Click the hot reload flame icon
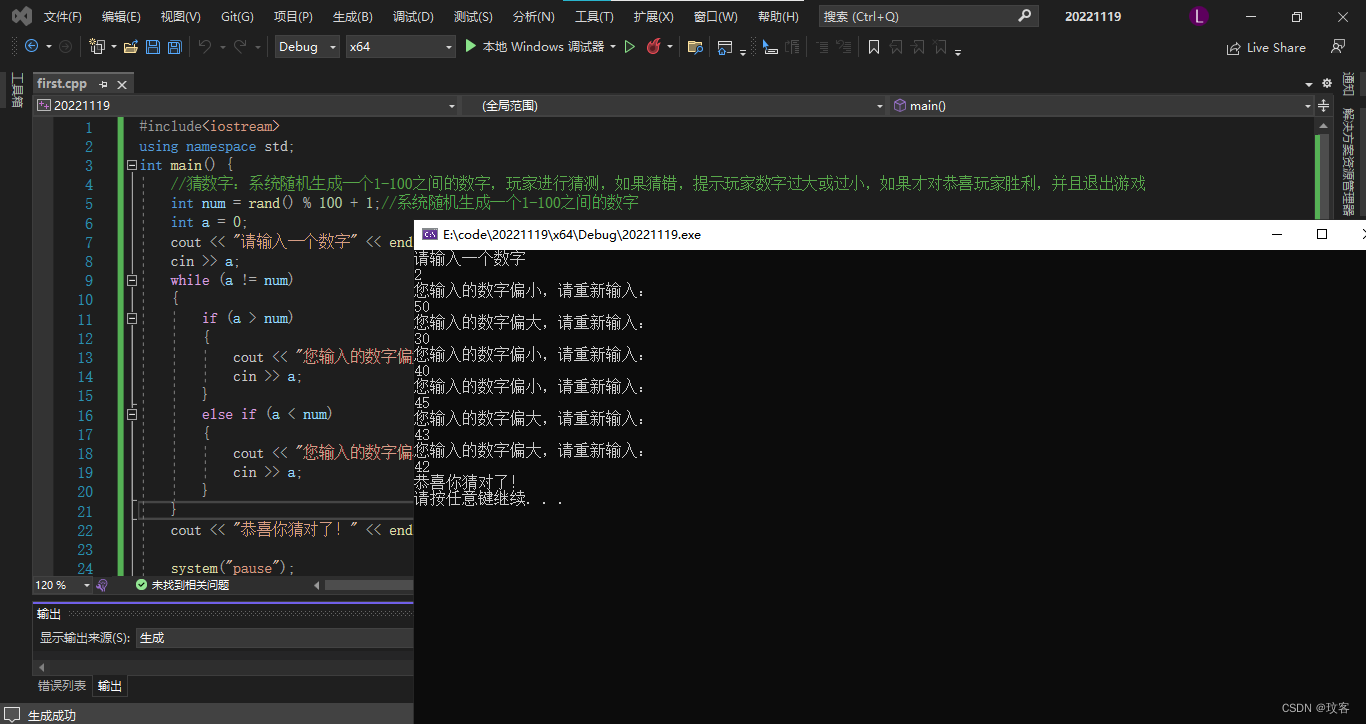The image size is (1366, 724). (654, 47)
